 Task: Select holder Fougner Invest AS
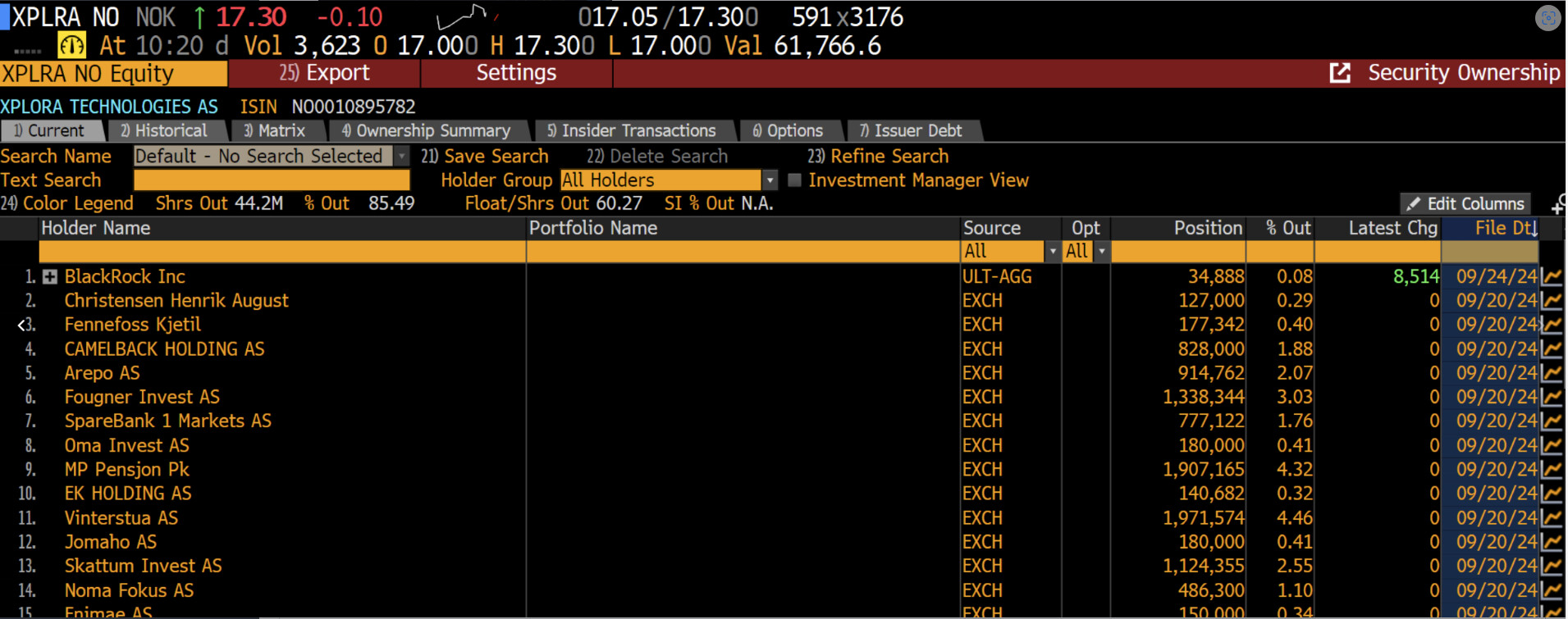point(143,398)
